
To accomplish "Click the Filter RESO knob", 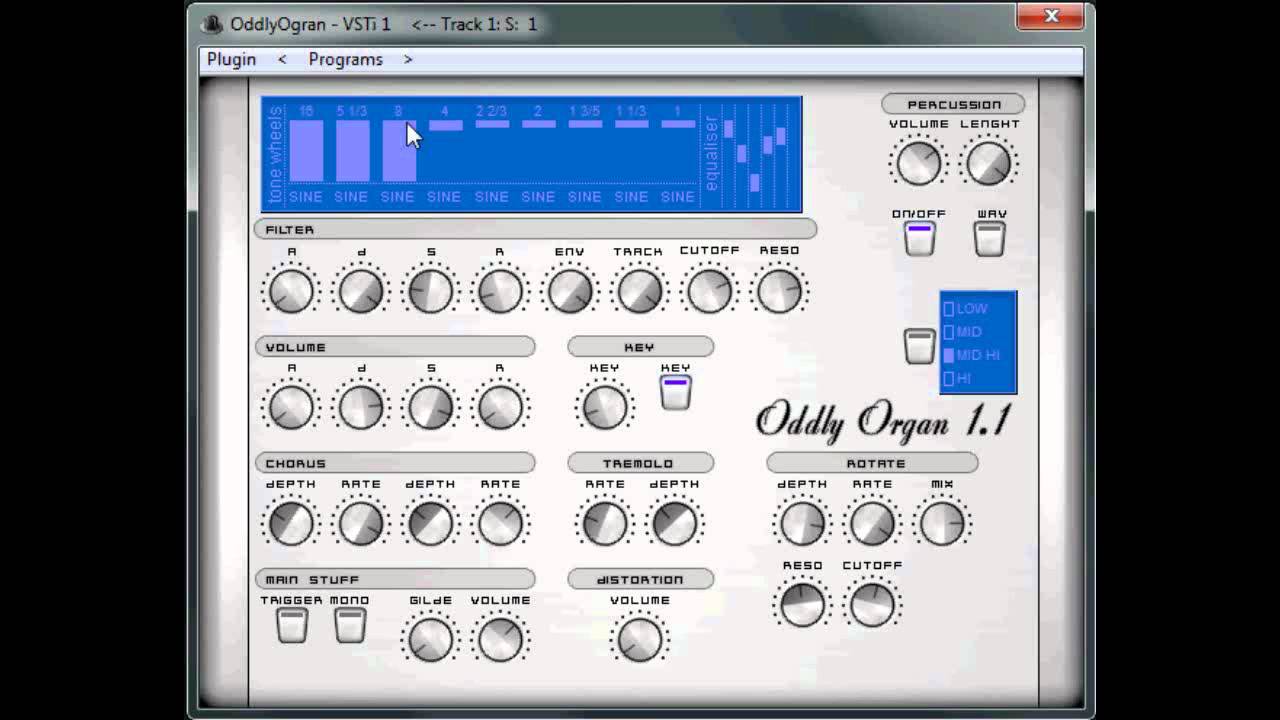I will [x=779, y=291].
